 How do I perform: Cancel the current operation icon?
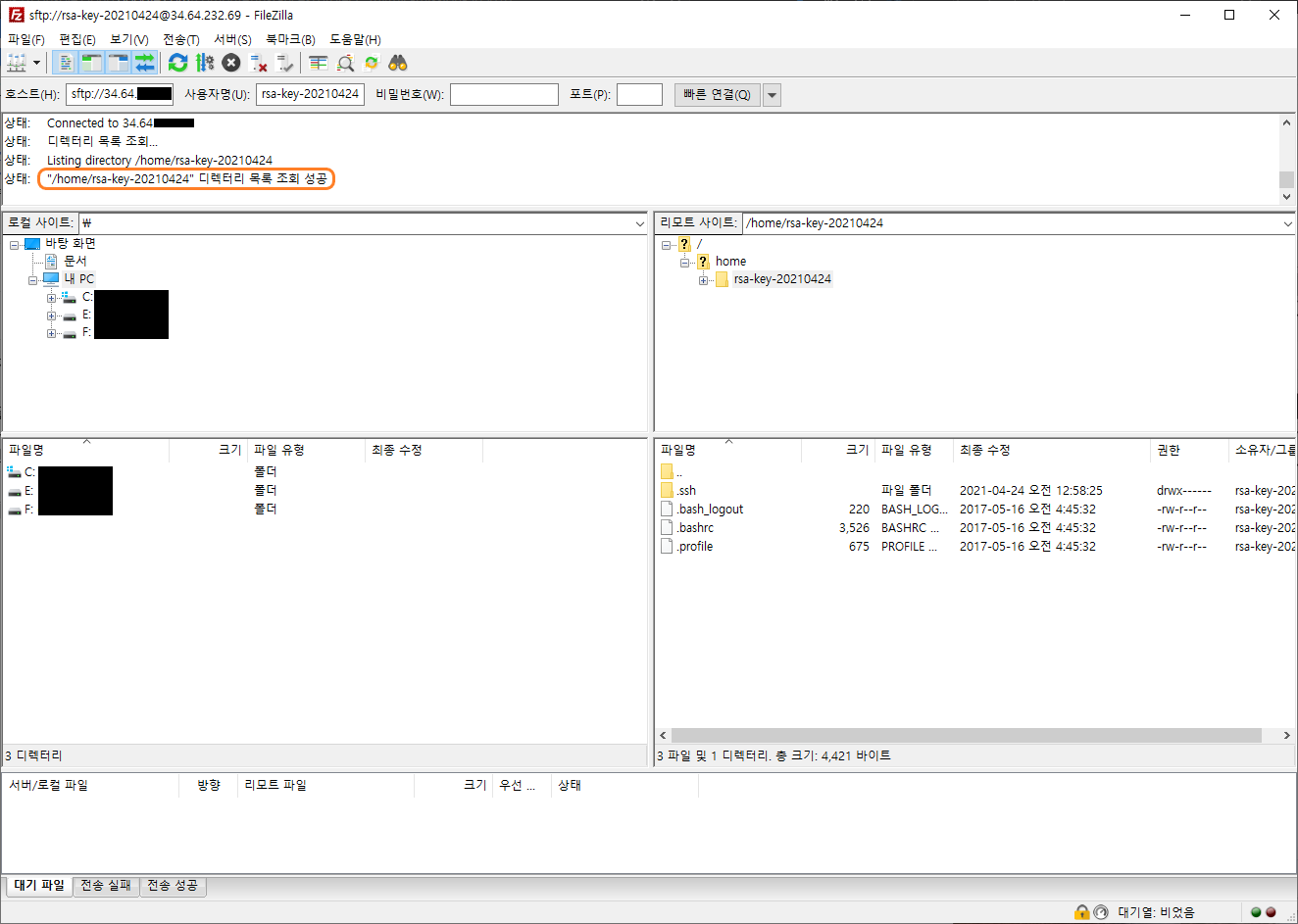point(230,63)
